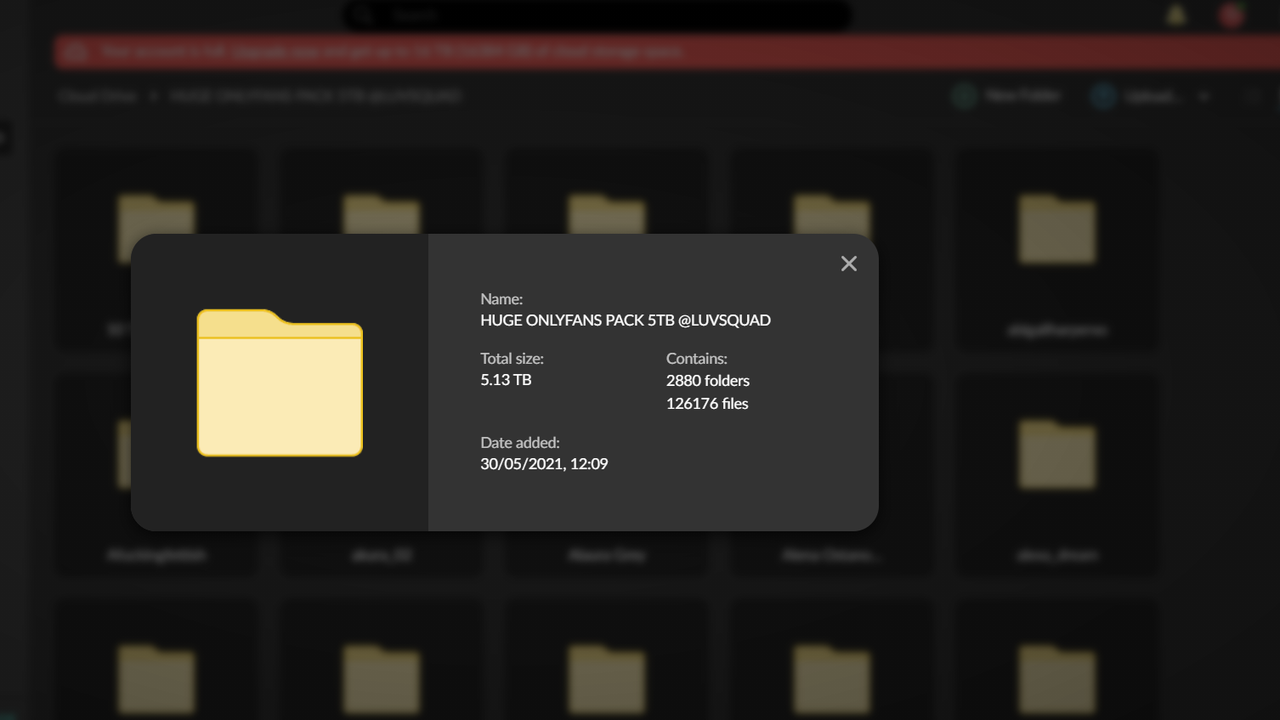Click the Upload cloud icon
The image size is (1280, 720).
(1102, 95)
